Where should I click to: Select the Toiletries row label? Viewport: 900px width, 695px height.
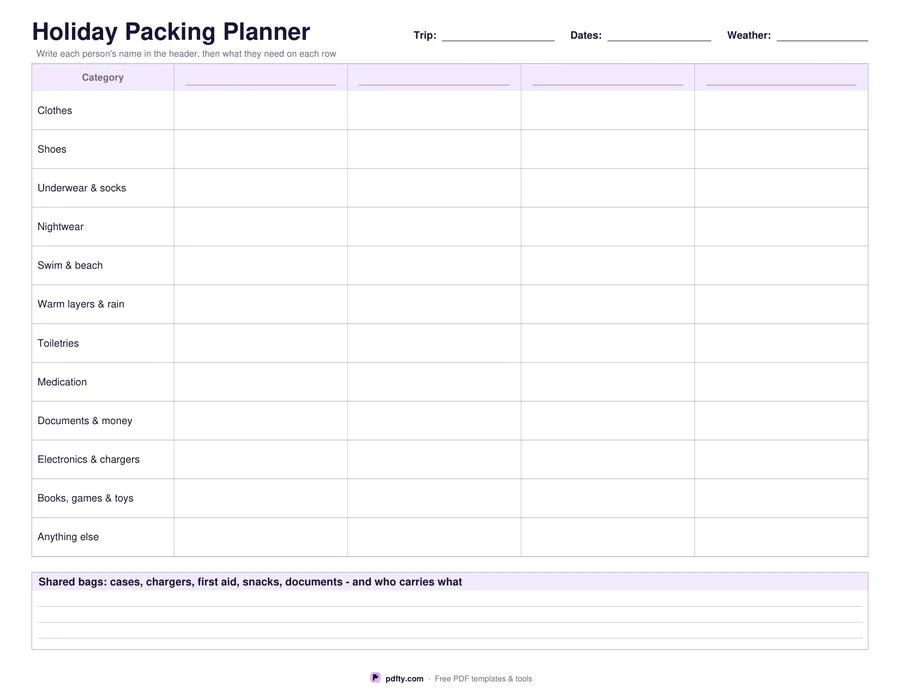[x=58, y=343]
